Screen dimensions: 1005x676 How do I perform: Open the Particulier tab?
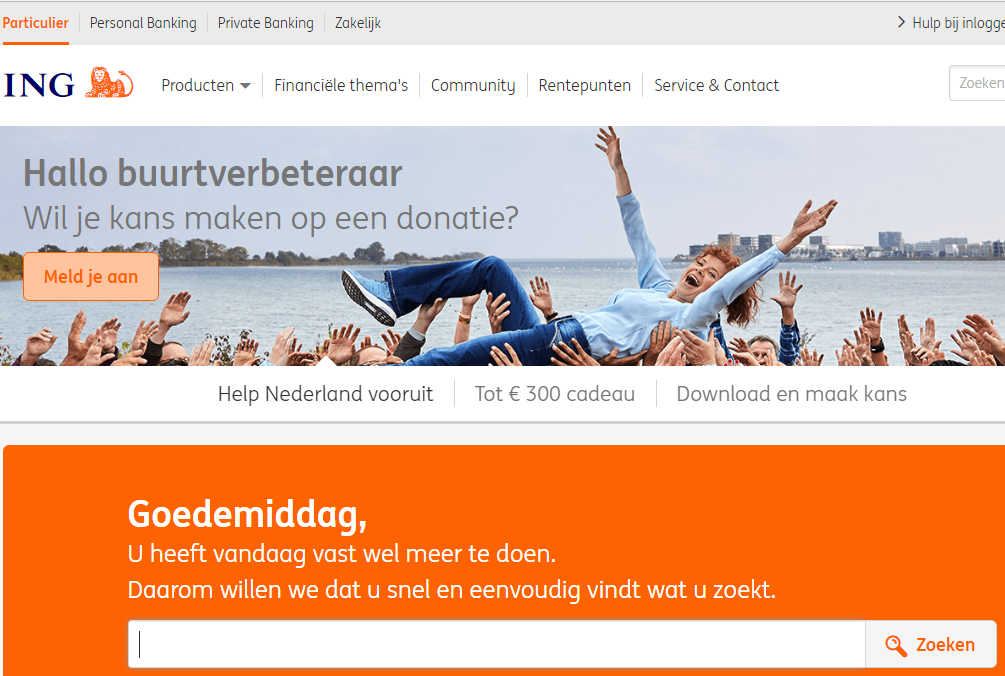point(35,23)
